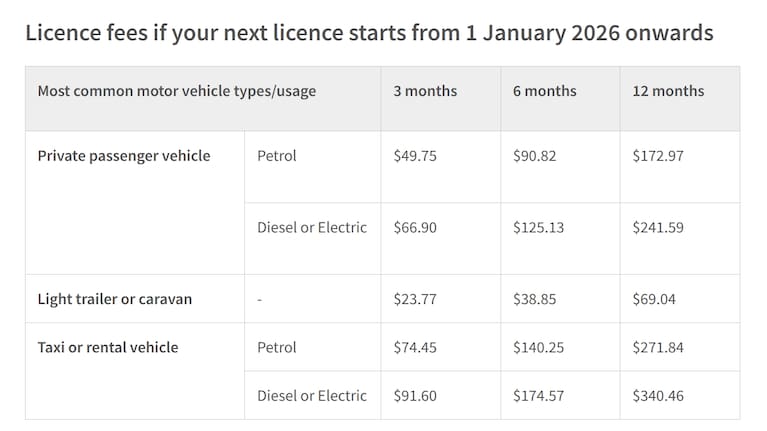Screen dimensions: 767x431
Task: Click the $66.90 fee cell
Action: [x=415, y=227]
